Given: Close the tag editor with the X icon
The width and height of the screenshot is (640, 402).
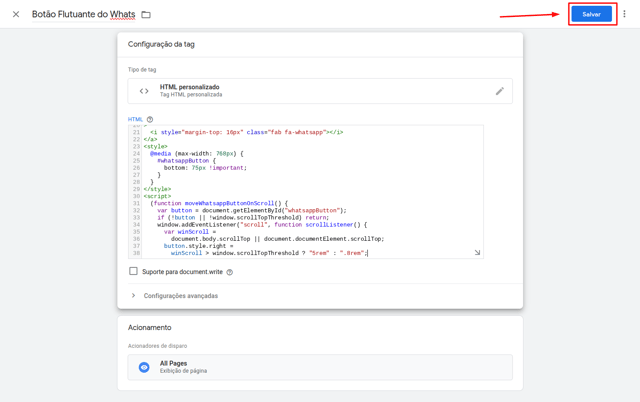Looking at the screenshot, I should coord(16,15).
